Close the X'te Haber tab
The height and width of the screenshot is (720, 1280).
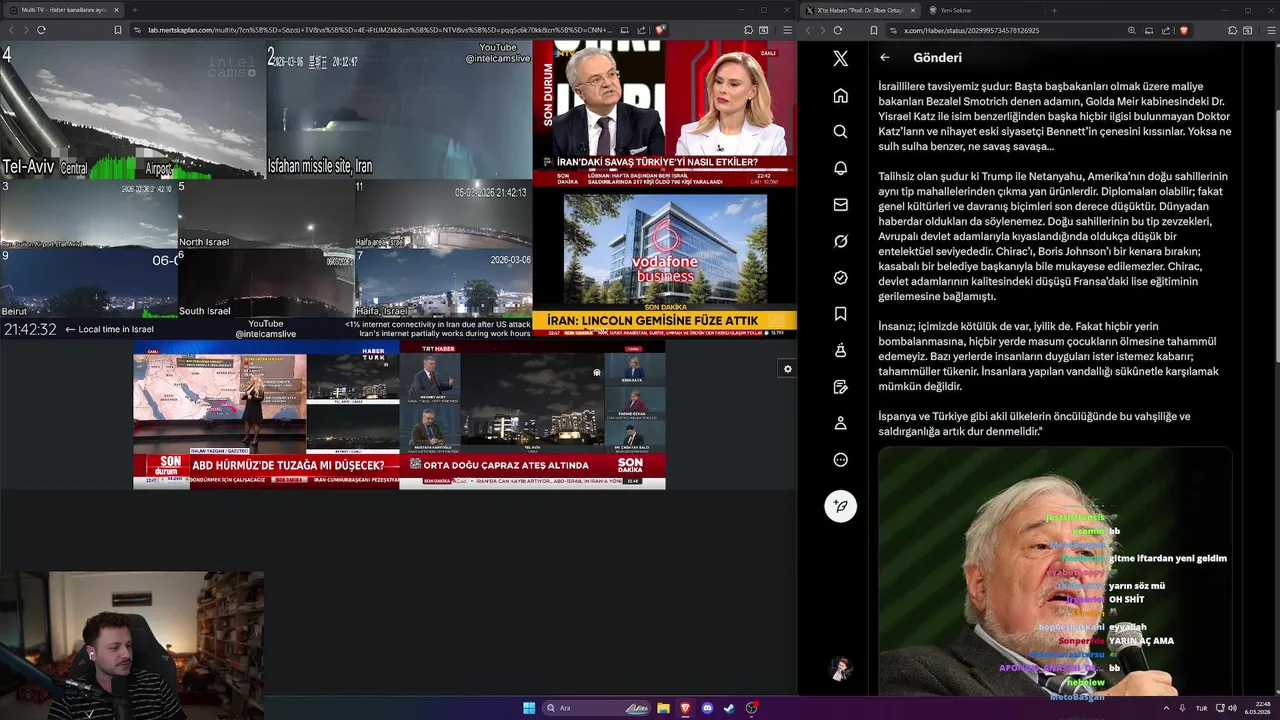pyautogui.click(x=912, y=10)
